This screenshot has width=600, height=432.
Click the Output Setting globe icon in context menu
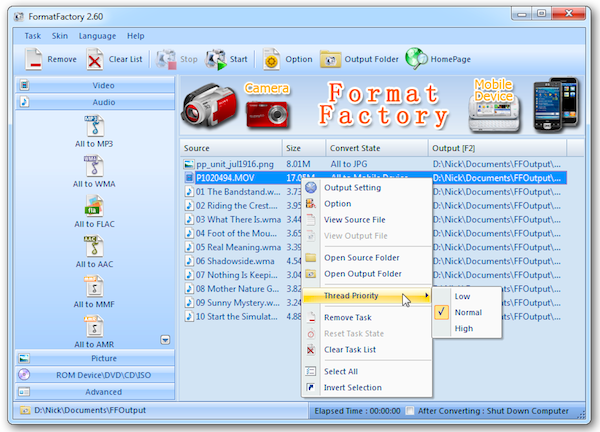[x=311, y=187]
